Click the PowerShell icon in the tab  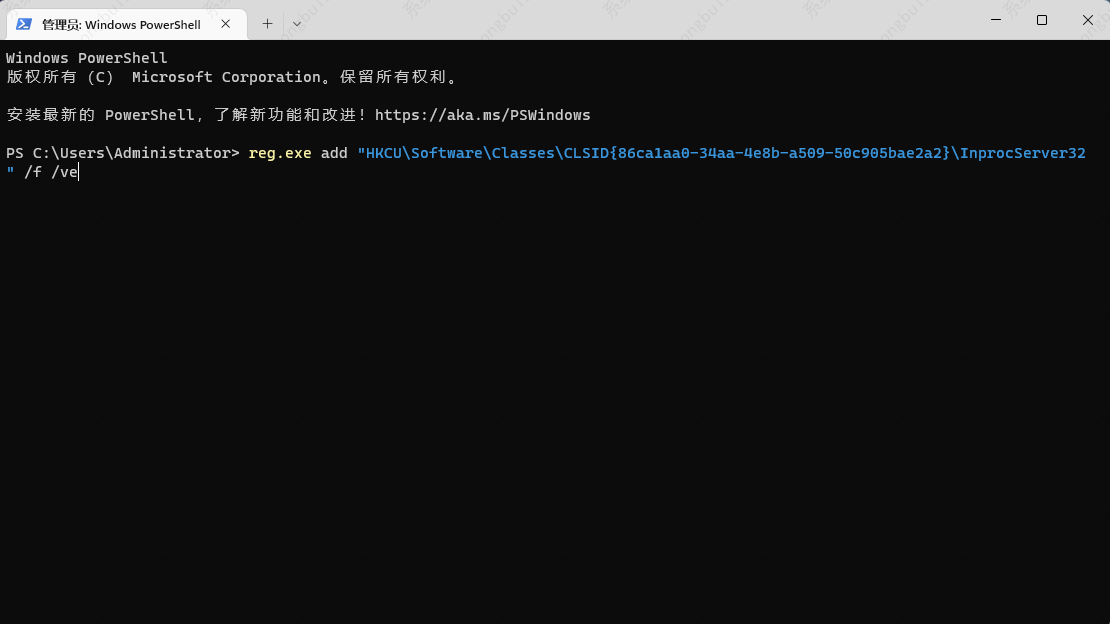(23, 24)
